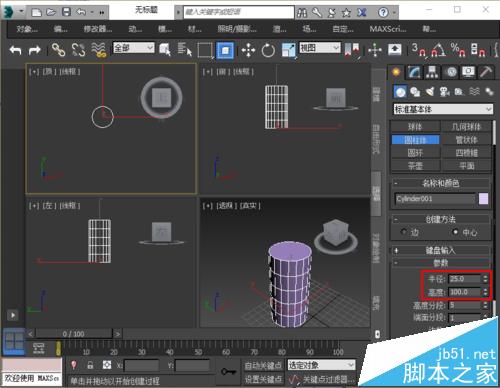Click the 自动关键点 auto key button
This screenshot has width=500, height=388.
[x=263, y=366]
